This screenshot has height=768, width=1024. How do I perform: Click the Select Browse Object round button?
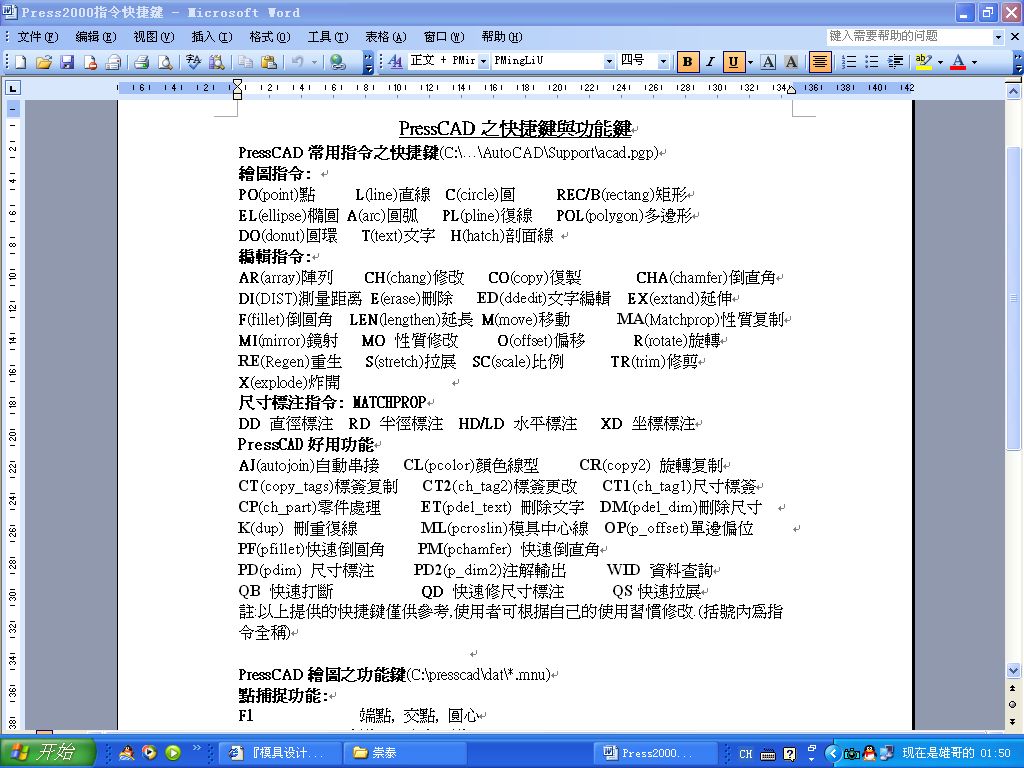click(1013, 704)
